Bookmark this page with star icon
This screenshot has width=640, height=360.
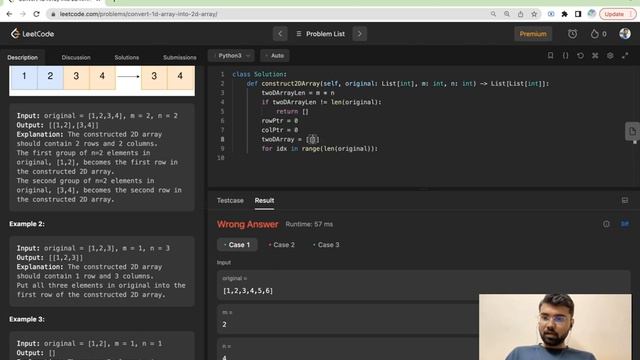[x=534, y=14]
